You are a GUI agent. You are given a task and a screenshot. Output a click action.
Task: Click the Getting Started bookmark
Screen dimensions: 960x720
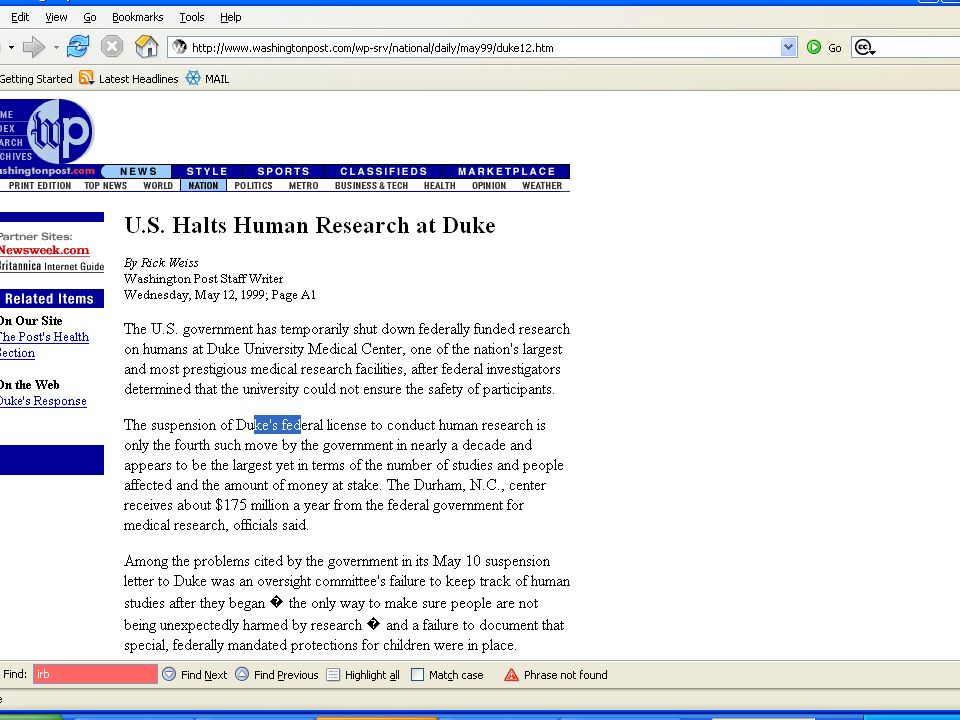click(x=36, y=78)
